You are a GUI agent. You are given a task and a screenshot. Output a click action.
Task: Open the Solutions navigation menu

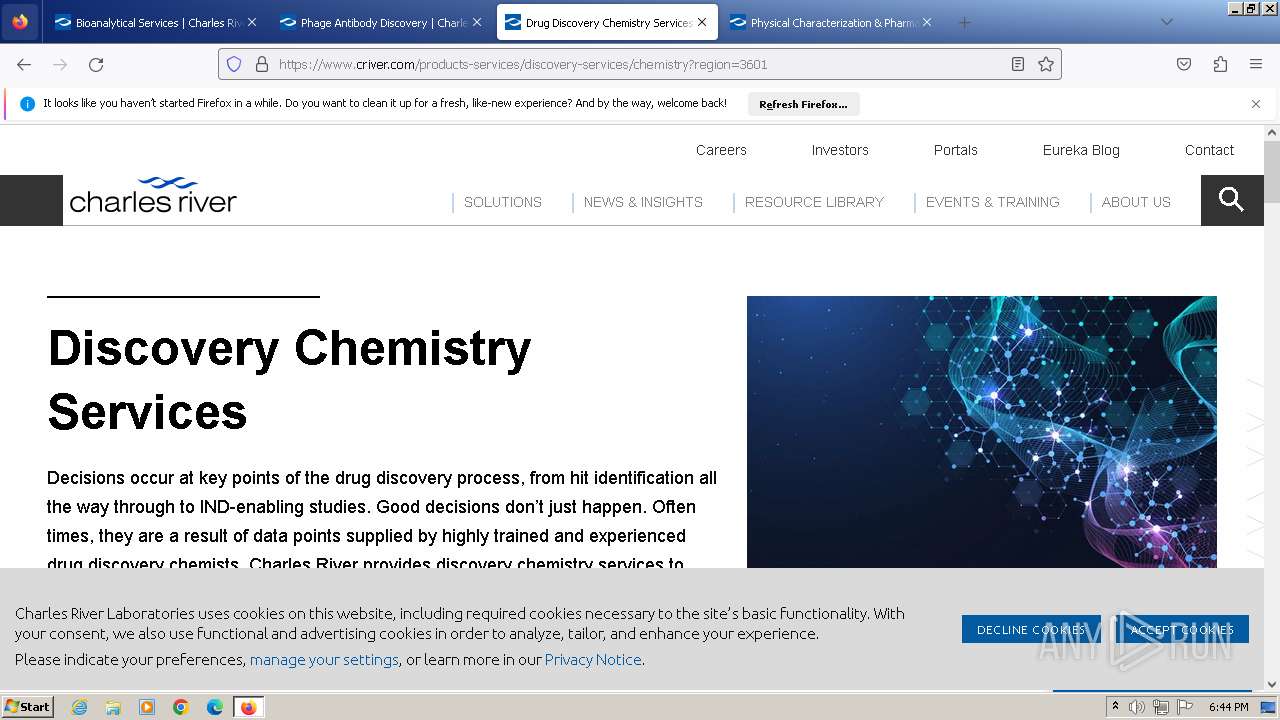(503, 202)
